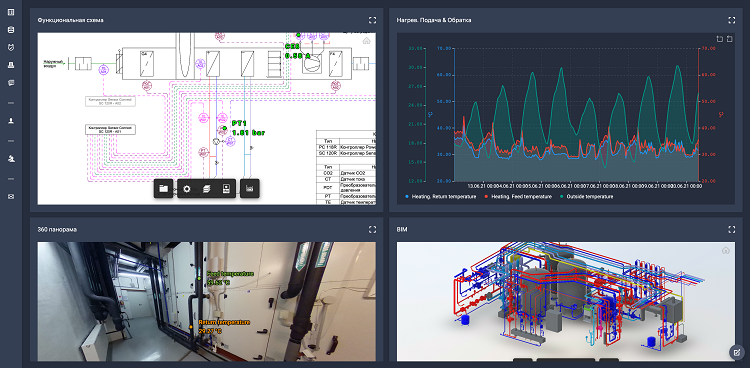Click the home view icon in schematic viewer
This screenshot has height=368, width=750.
[366, 41]
